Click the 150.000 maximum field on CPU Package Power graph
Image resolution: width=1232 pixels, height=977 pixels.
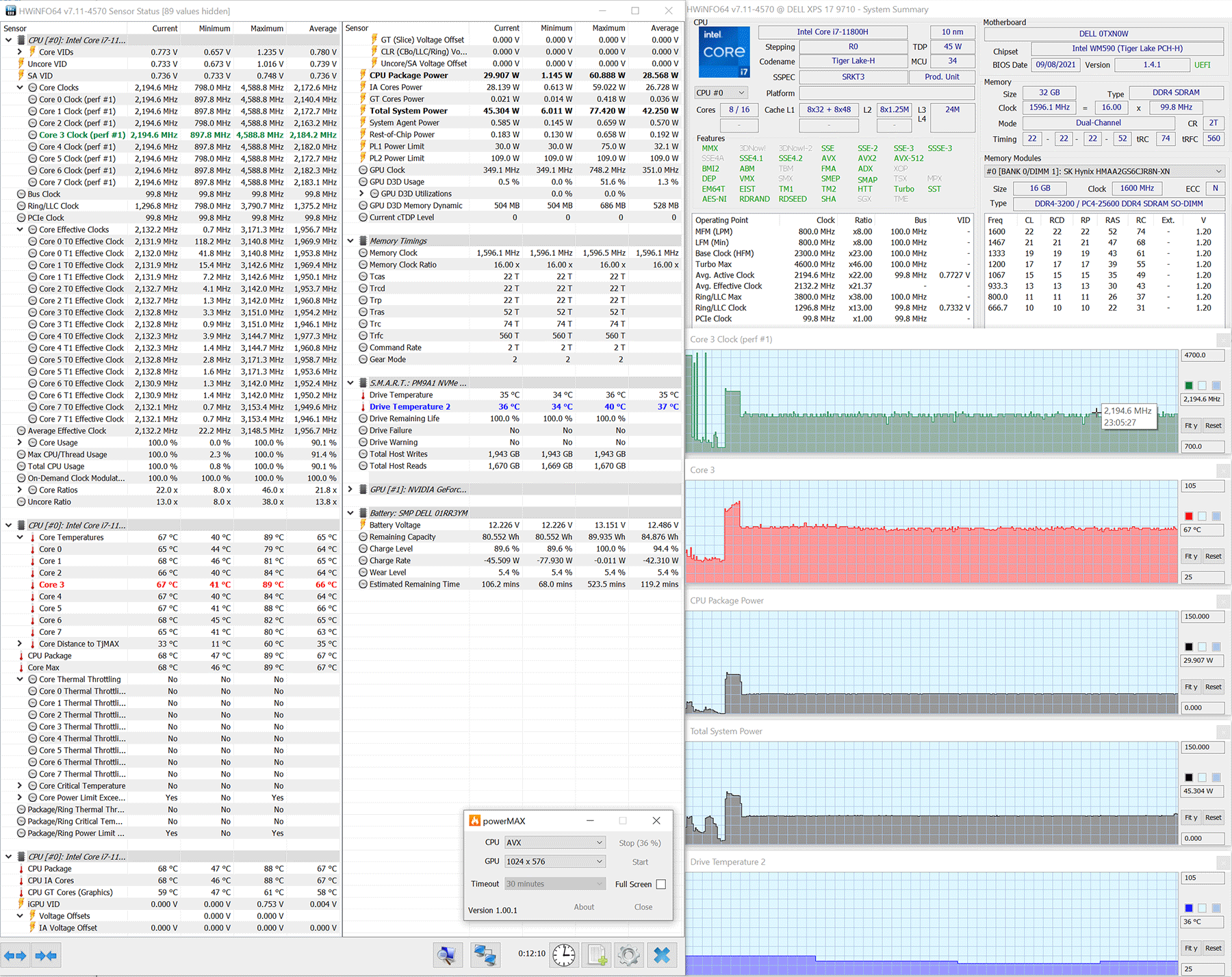(x=1203, y=617)
